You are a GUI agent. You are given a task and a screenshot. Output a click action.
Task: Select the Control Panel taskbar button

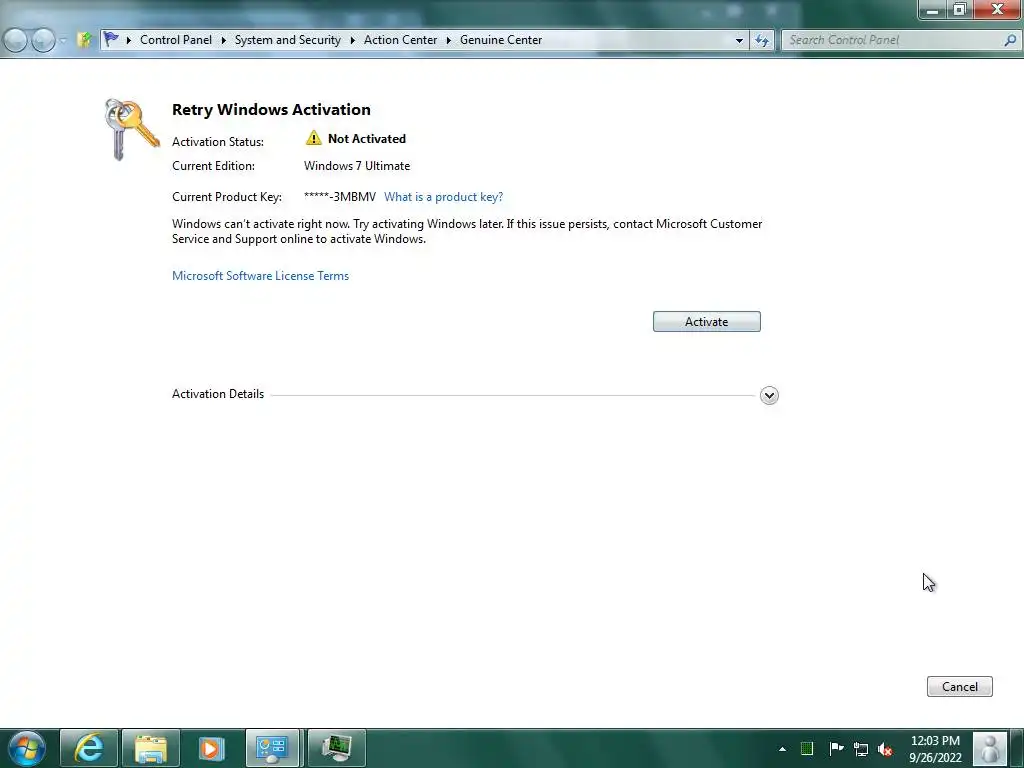coord(272,748)
